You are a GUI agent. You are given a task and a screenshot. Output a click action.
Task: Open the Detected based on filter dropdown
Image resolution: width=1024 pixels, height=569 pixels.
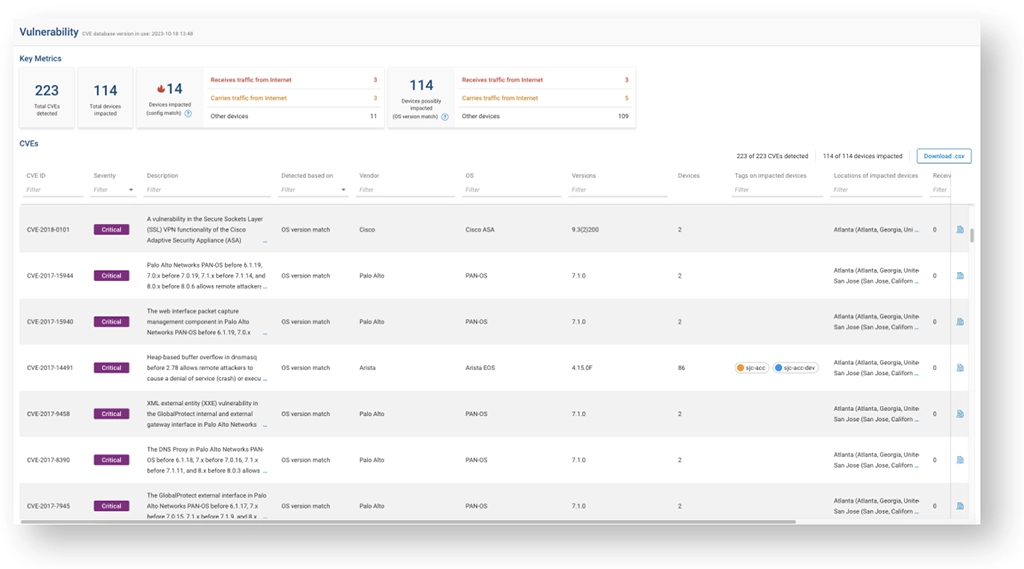344,190
